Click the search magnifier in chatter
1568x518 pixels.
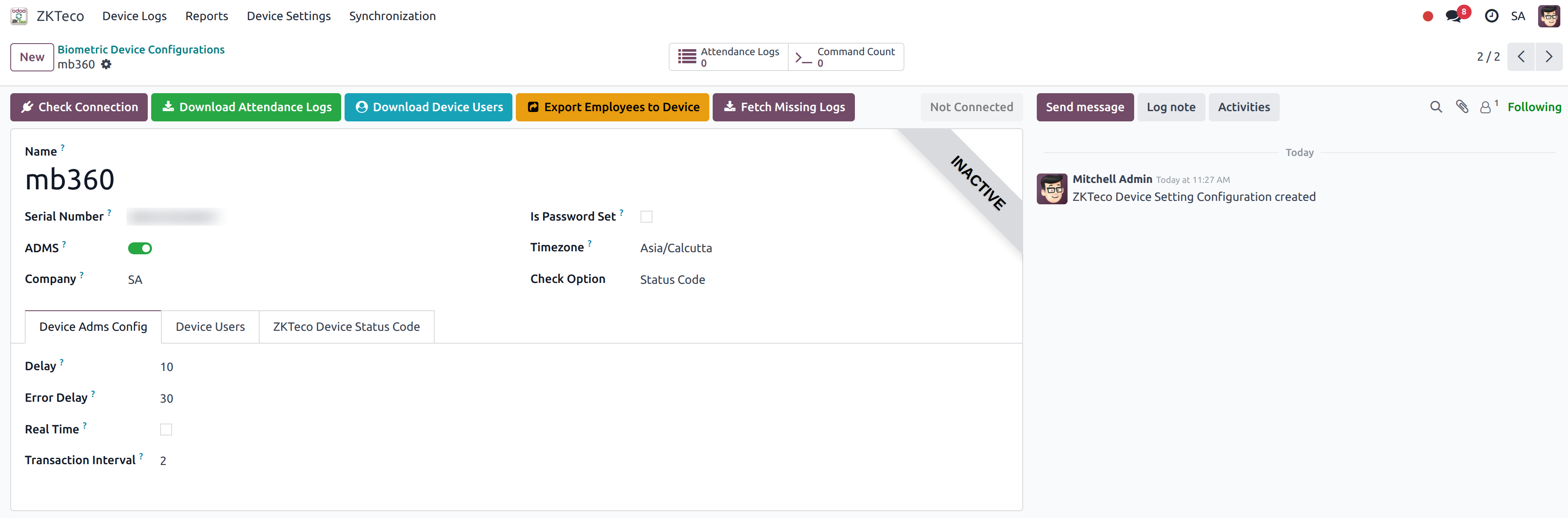[1436, 107]
